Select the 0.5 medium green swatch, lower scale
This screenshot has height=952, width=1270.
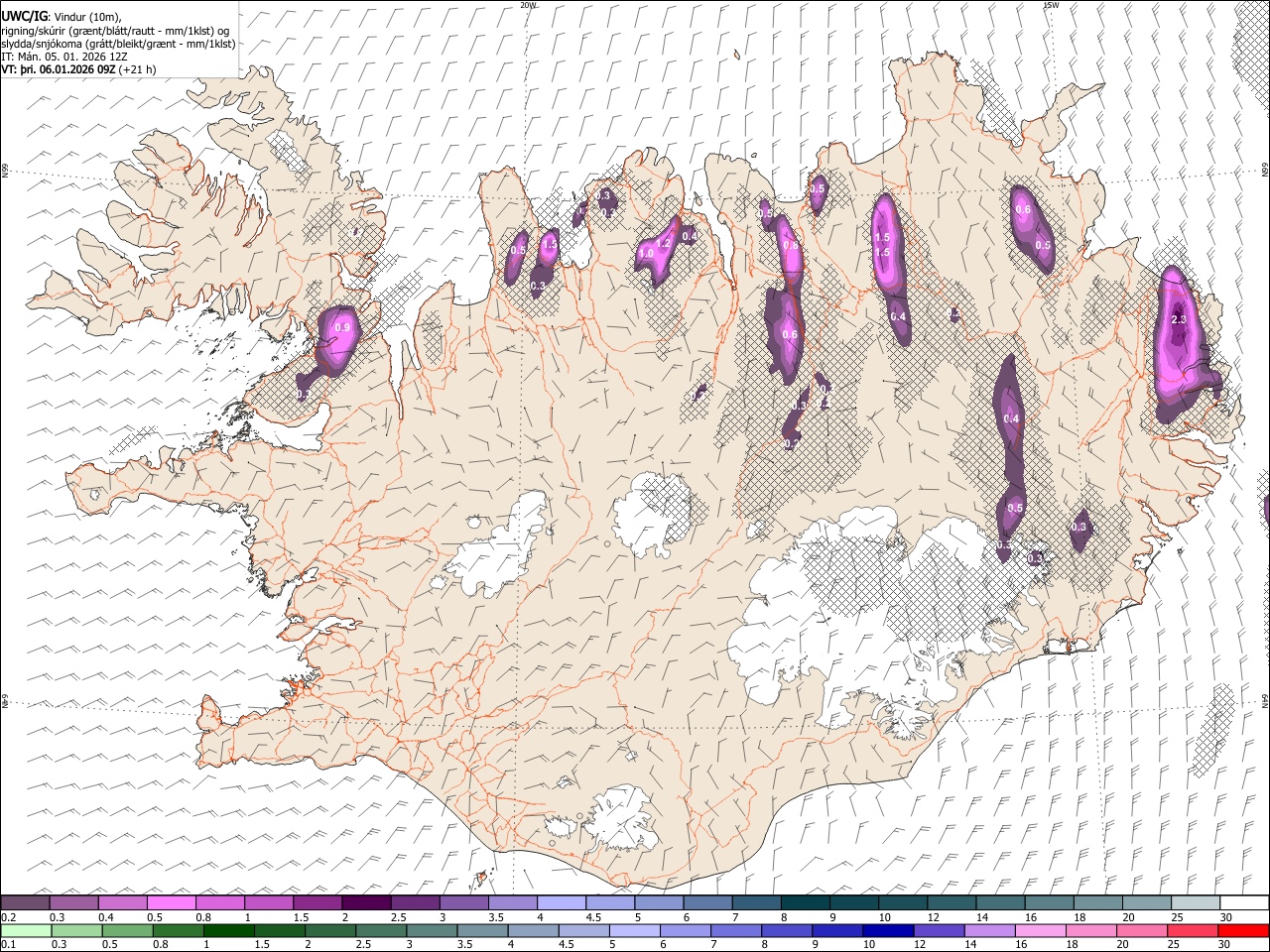pos(127,930)
